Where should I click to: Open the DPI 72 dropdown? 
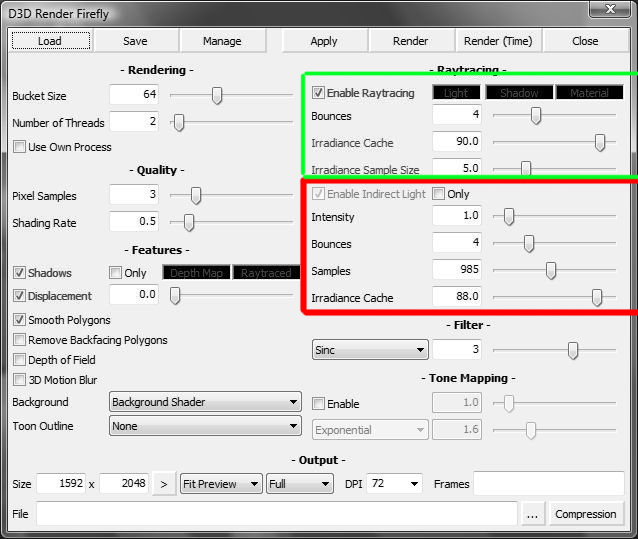click(394, 484)
